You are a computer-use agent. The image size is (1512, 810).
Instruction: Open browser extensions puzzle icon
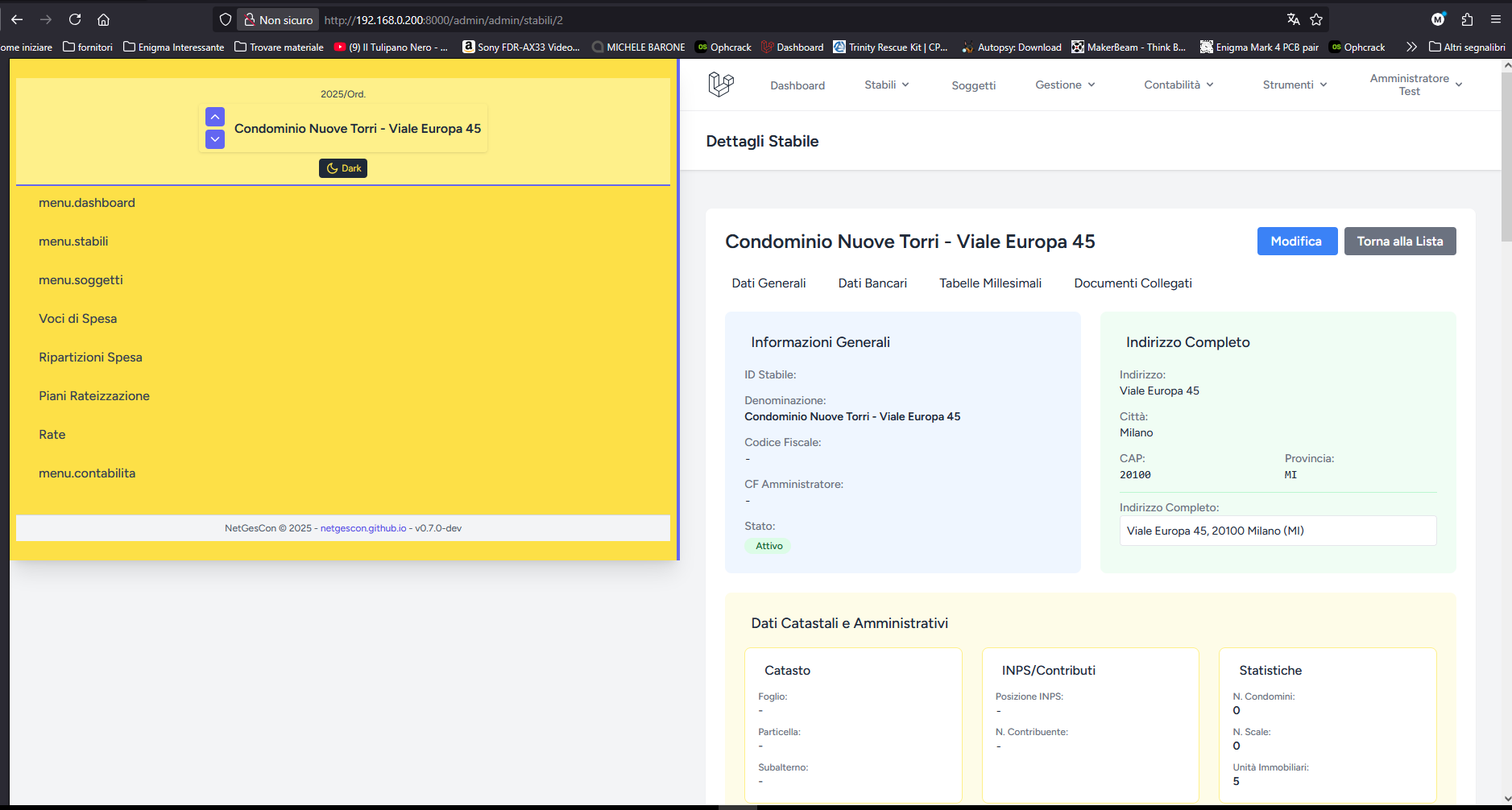tap(1467, 19)
